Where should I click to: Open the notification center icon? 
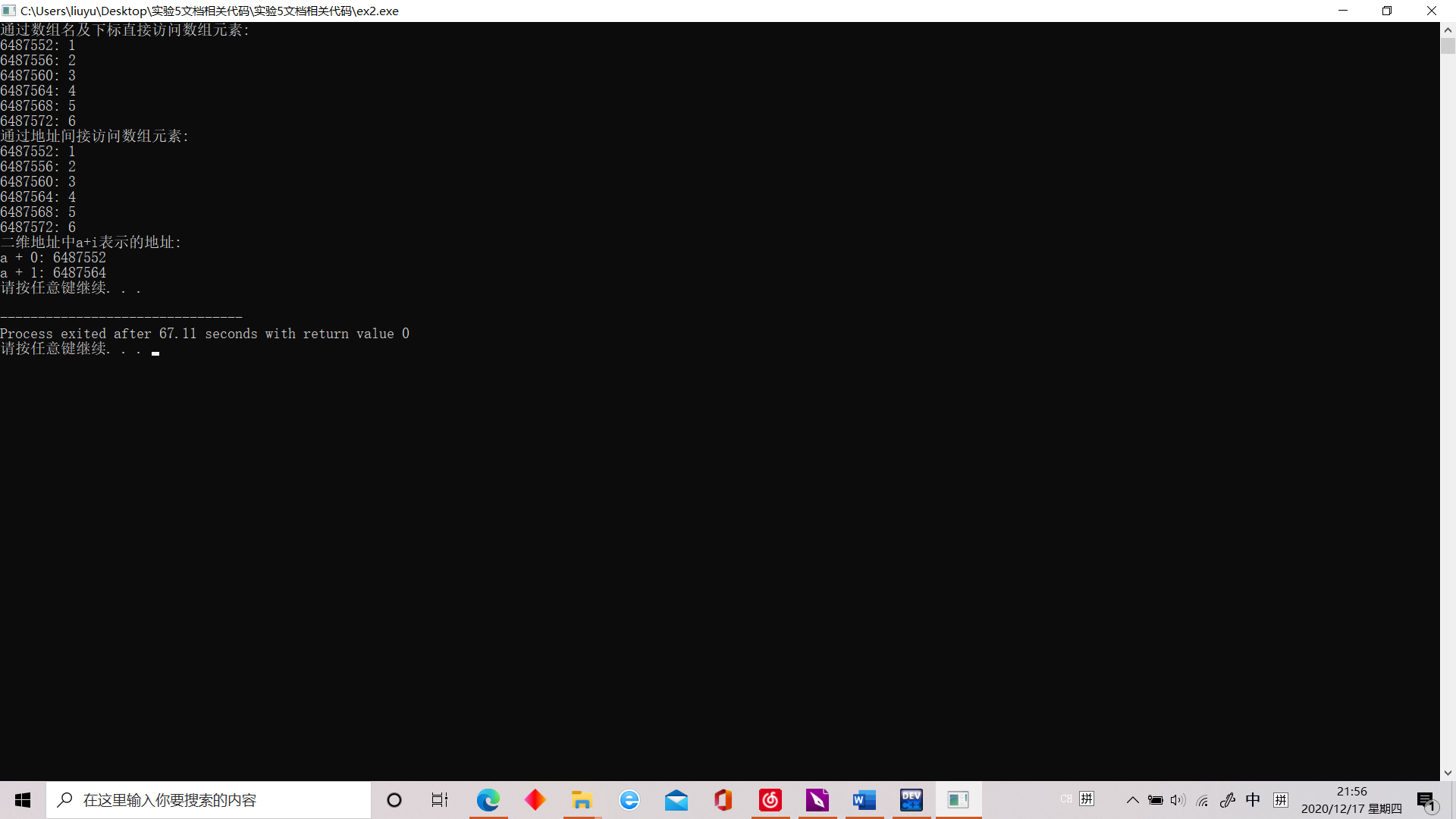[x=1426, y=800]
